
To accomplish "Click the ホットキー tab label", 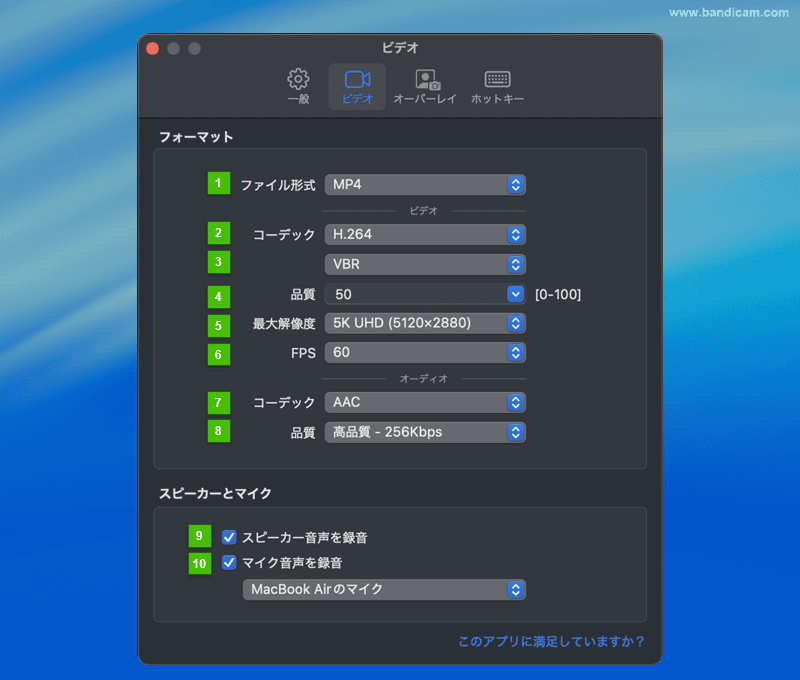I will pyautogui.click(x=497, y=99).
